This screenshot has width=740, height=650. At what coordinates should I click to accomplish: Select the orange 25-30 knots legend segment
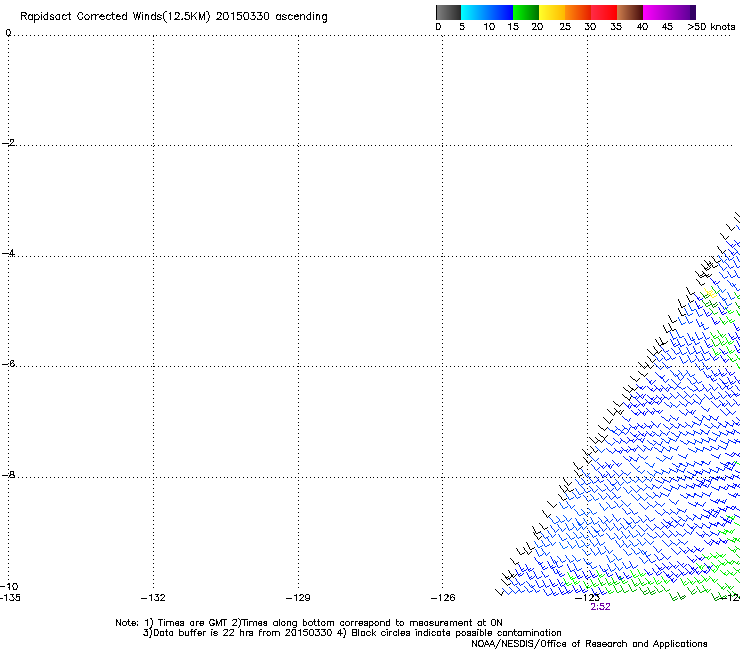[578, 12]
